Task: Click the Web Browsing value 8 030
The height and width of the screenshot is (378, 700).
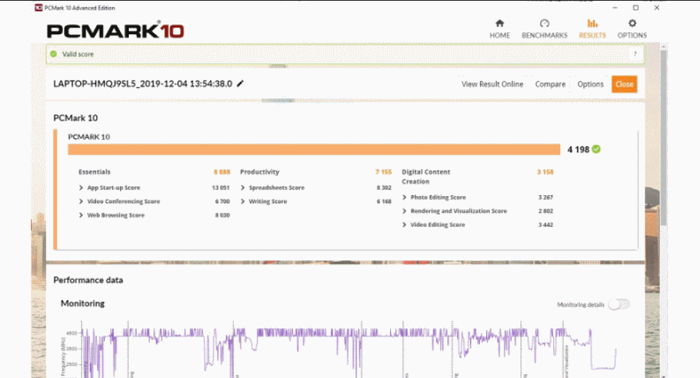Action: click(222, 215)
